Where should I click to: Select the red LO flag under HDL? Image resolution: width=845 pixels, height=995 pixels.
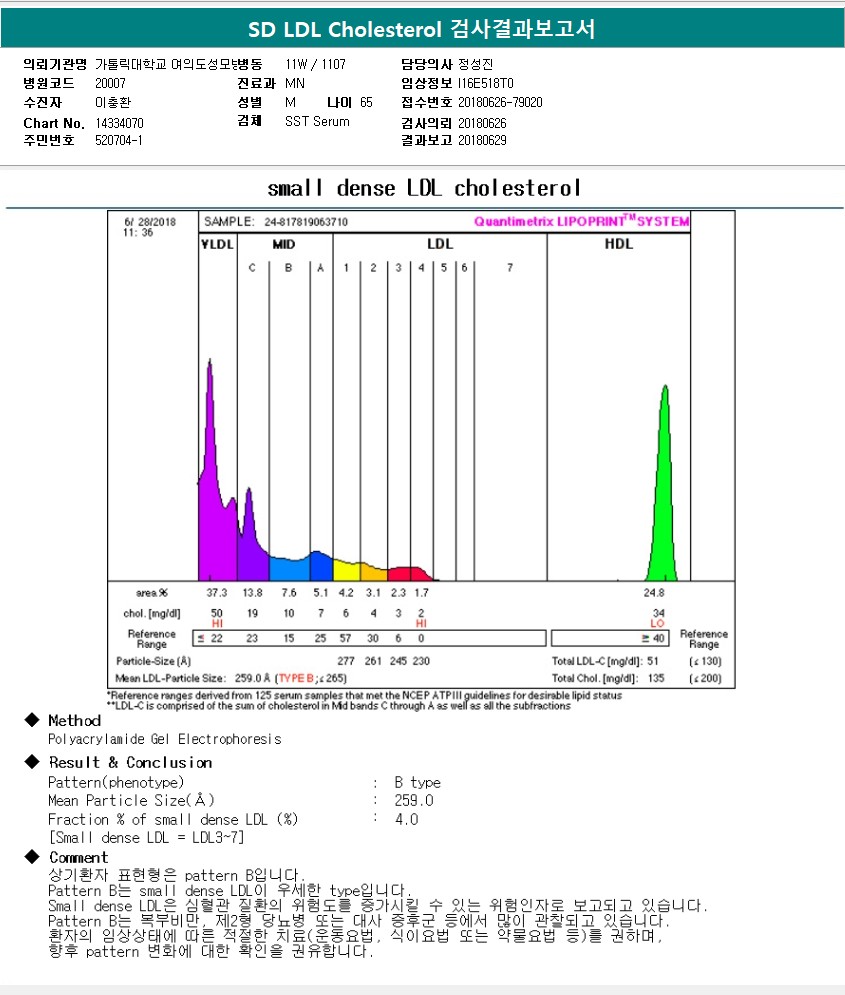coord(657,623)
